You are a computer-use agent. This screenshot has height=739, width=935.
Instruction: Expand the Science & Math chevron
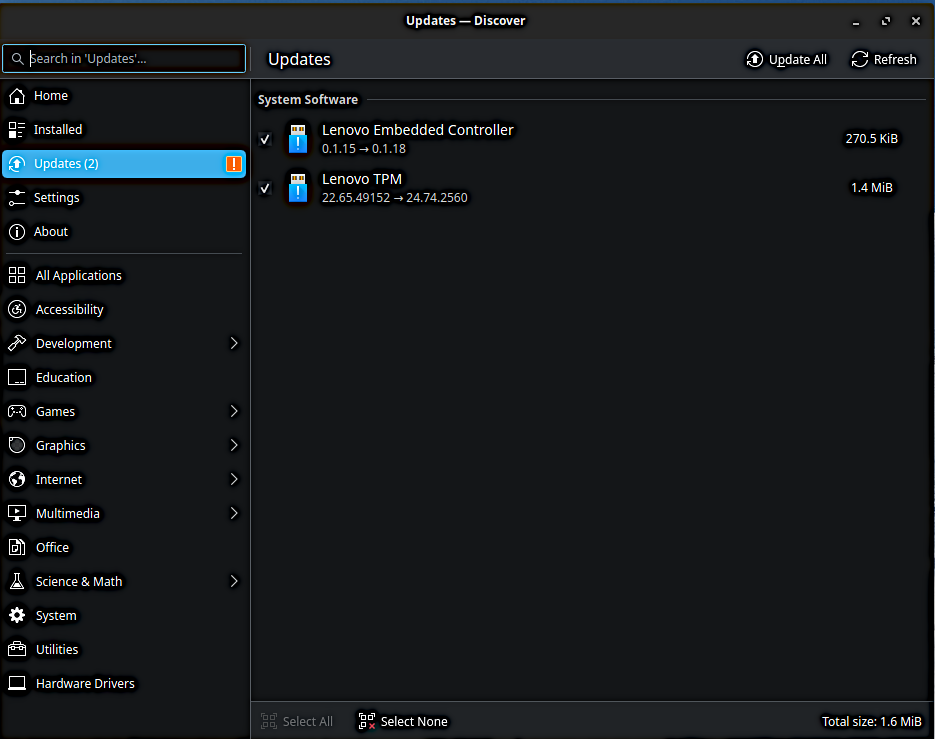click(234, 582)
